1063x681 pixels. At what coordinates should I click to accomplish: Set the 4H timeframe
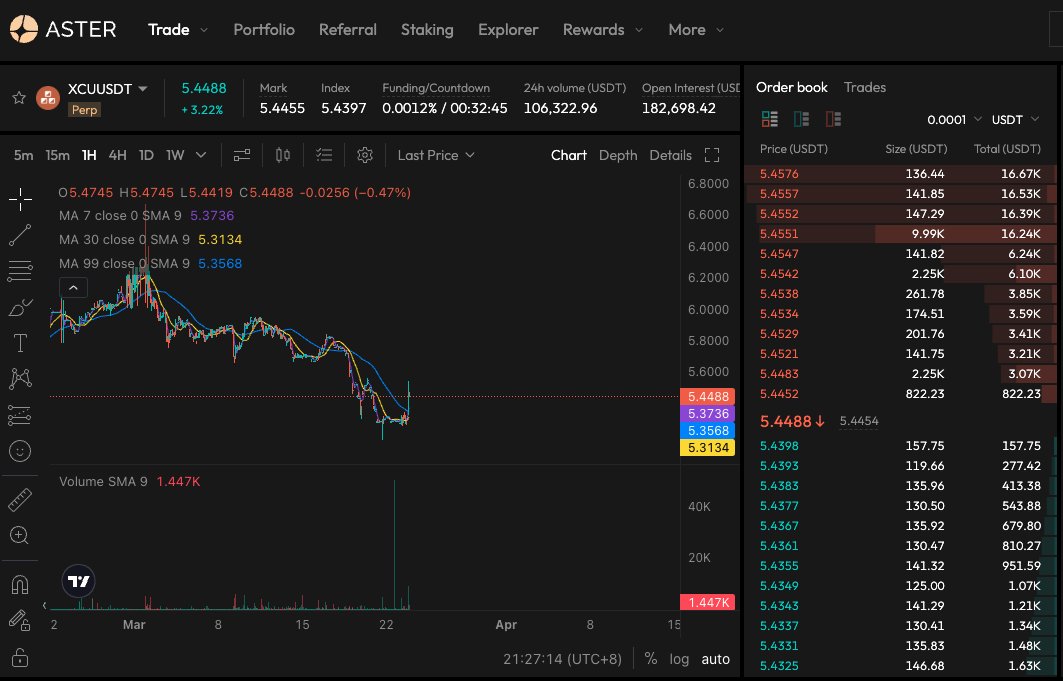coord(118,155)
